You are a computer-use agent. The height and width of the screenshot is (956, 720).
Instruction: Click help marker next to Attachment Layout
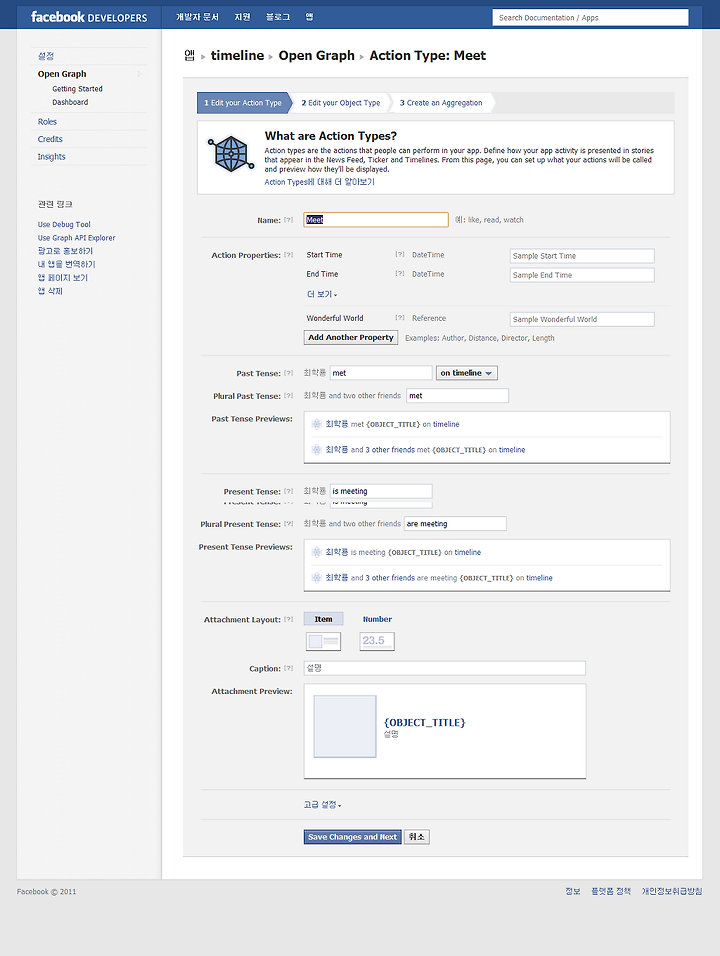point(289,619)
